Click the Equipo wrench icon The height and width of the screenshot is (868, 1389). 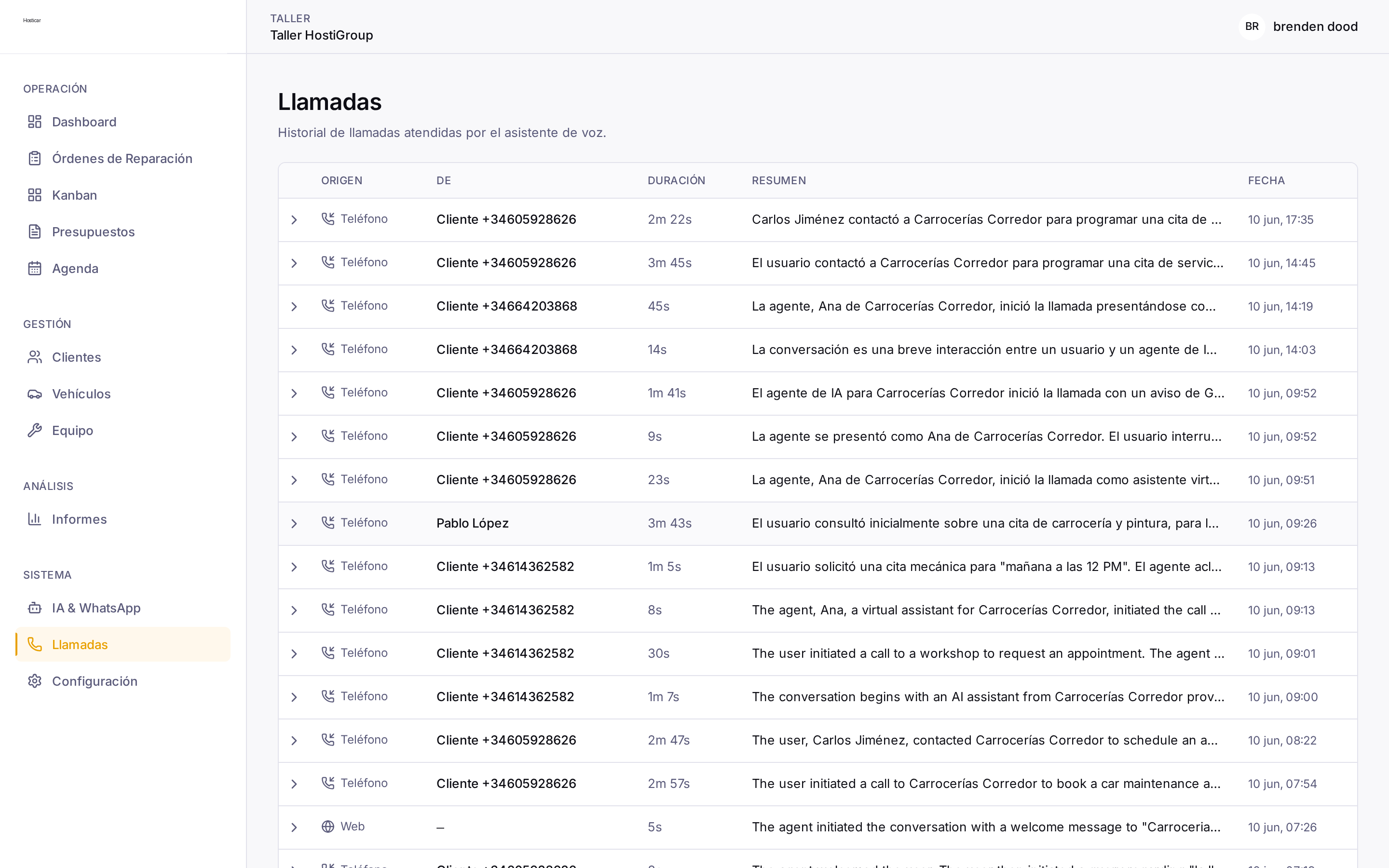pos(34,431)
